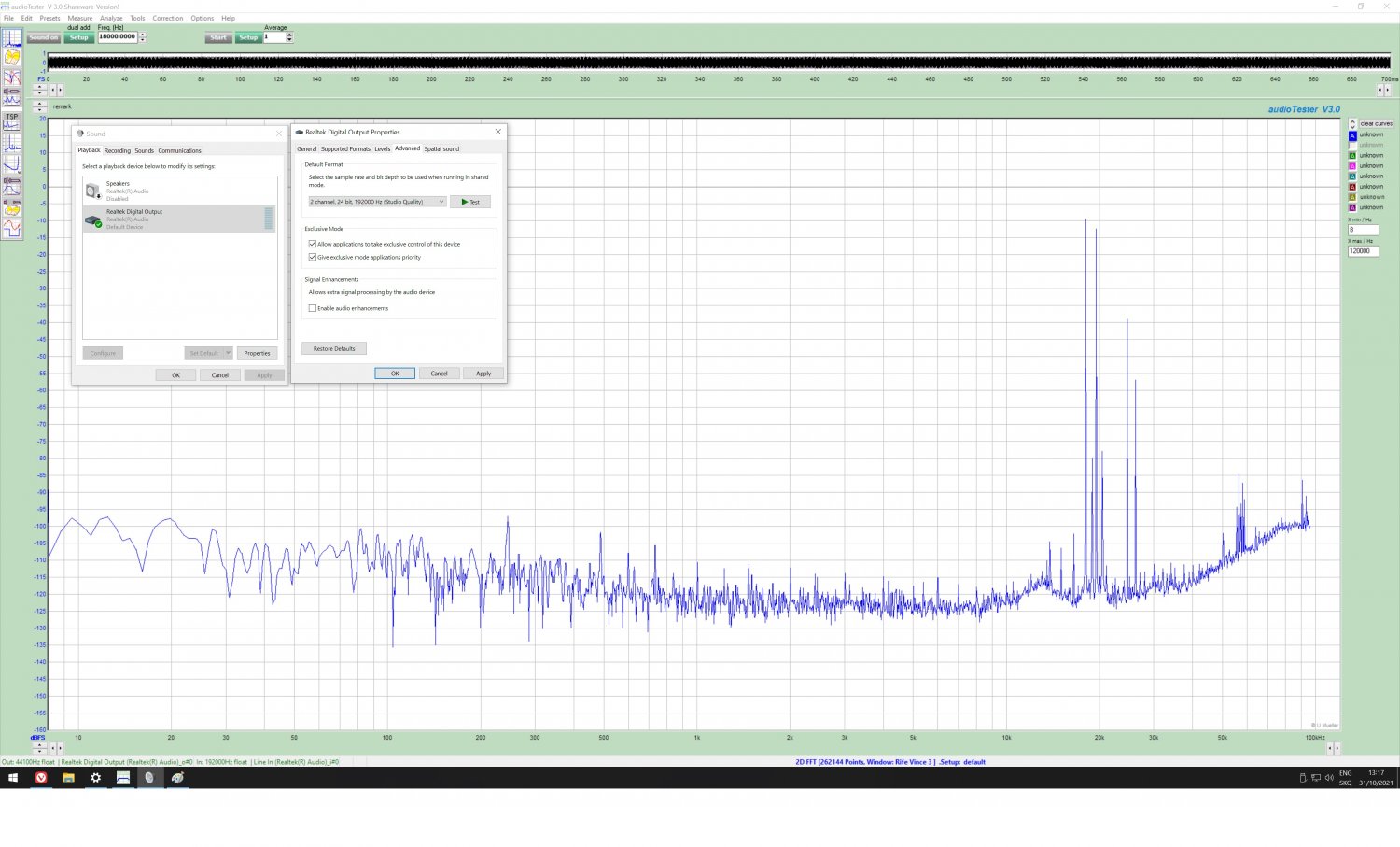Open File Explorer from taskbar
The height and width of the screenshot is (847, 1400).
point(68,777)
